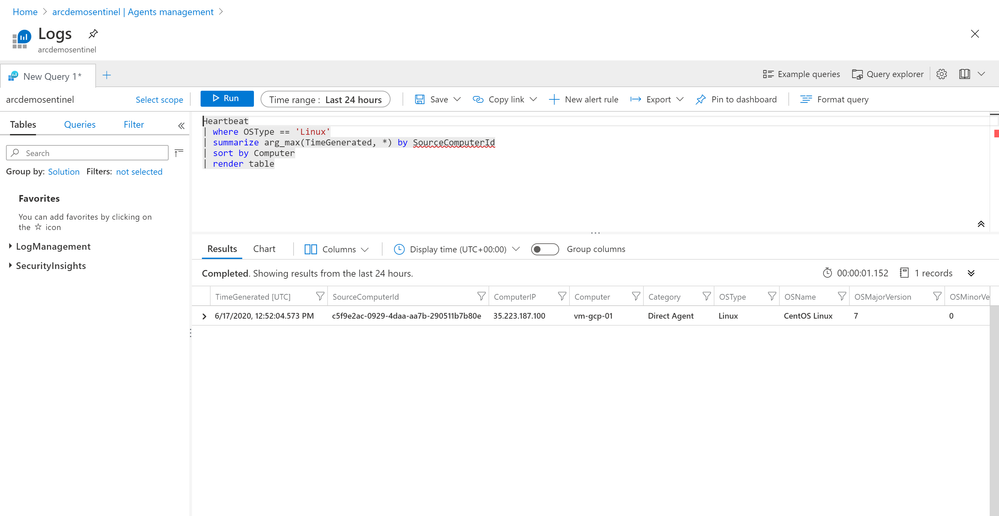Select the 35.223.187.100 cell
This screenshot has height=516, width=999.
(x=519, y=316)
